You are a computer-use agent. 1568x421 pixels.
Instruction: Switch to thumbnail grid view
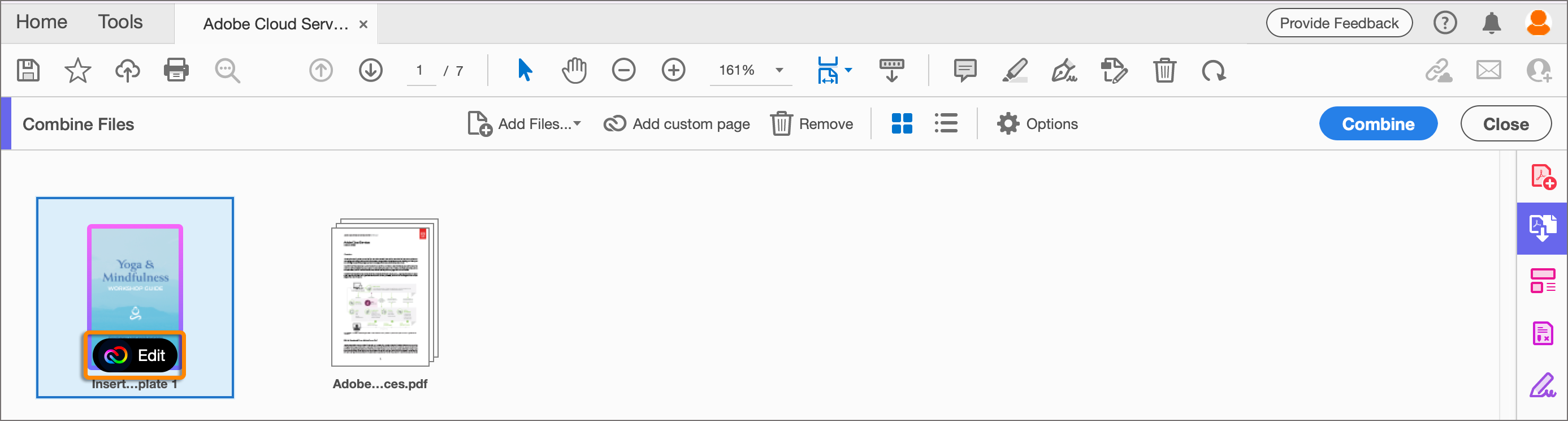point(902,124)
